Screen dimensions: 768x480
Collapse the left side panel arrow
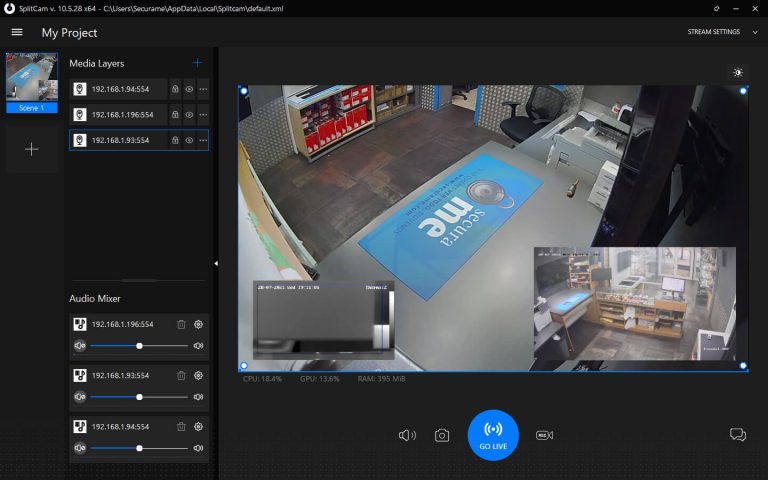216,264
